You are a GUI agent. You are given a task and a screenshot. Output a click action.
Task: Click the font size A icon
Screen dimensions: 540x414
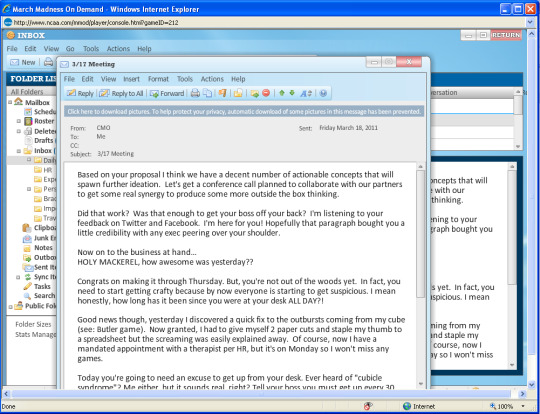306,93
